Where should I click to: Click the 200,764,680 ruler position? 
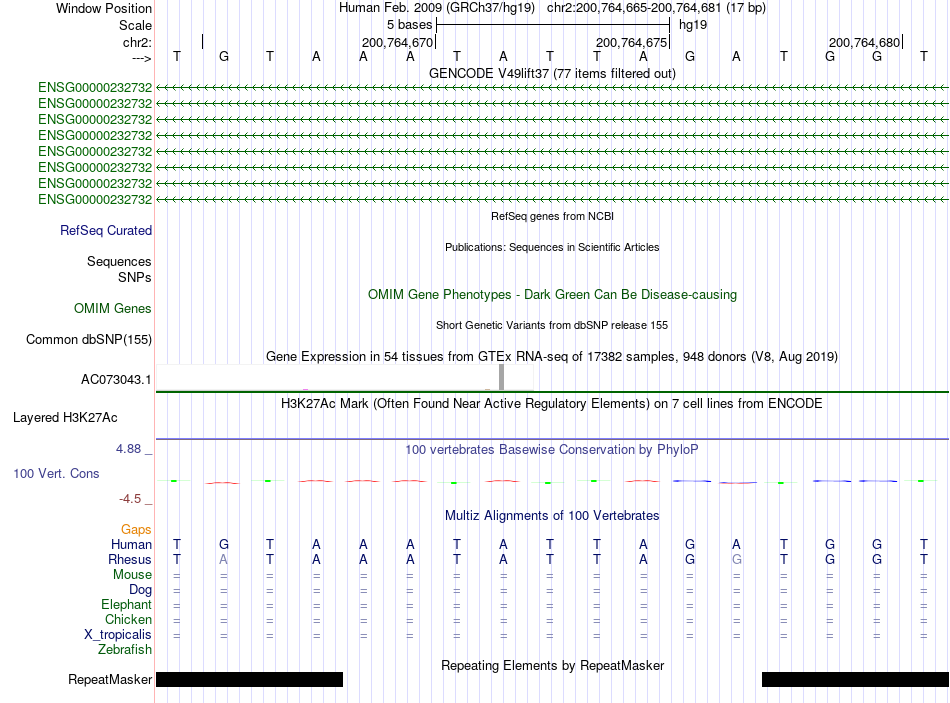click(x=865, y=42)
